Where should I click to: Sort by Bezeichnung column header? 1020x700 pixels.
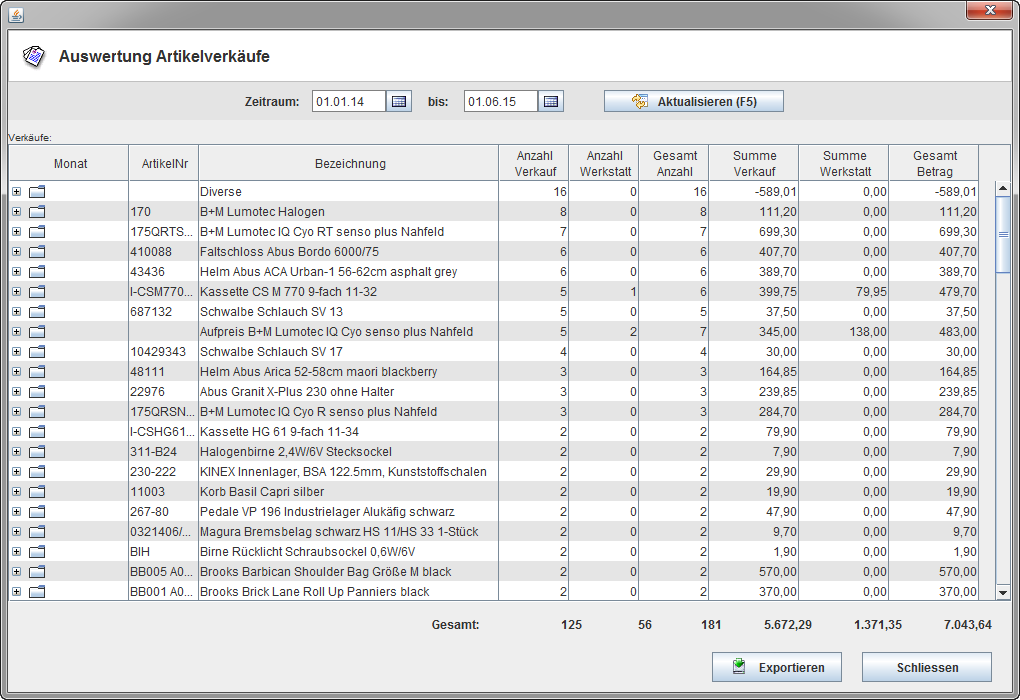tap(350, 164)
